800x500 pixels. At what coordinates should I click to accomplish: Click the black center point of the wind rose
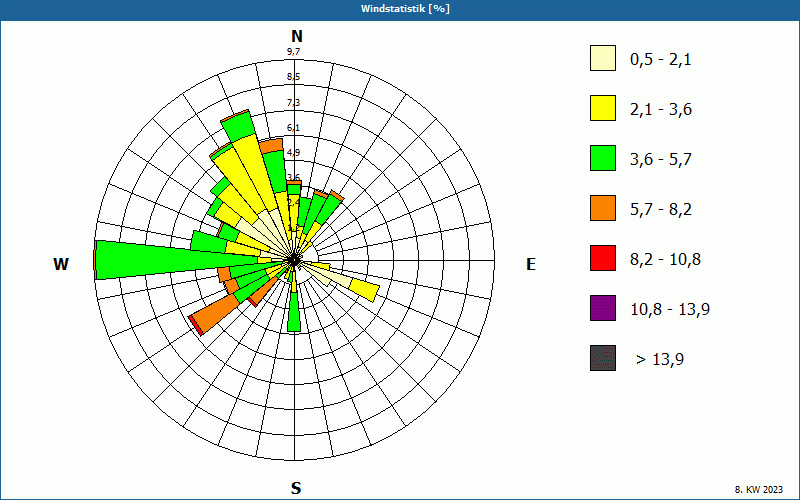pos(293,260)
